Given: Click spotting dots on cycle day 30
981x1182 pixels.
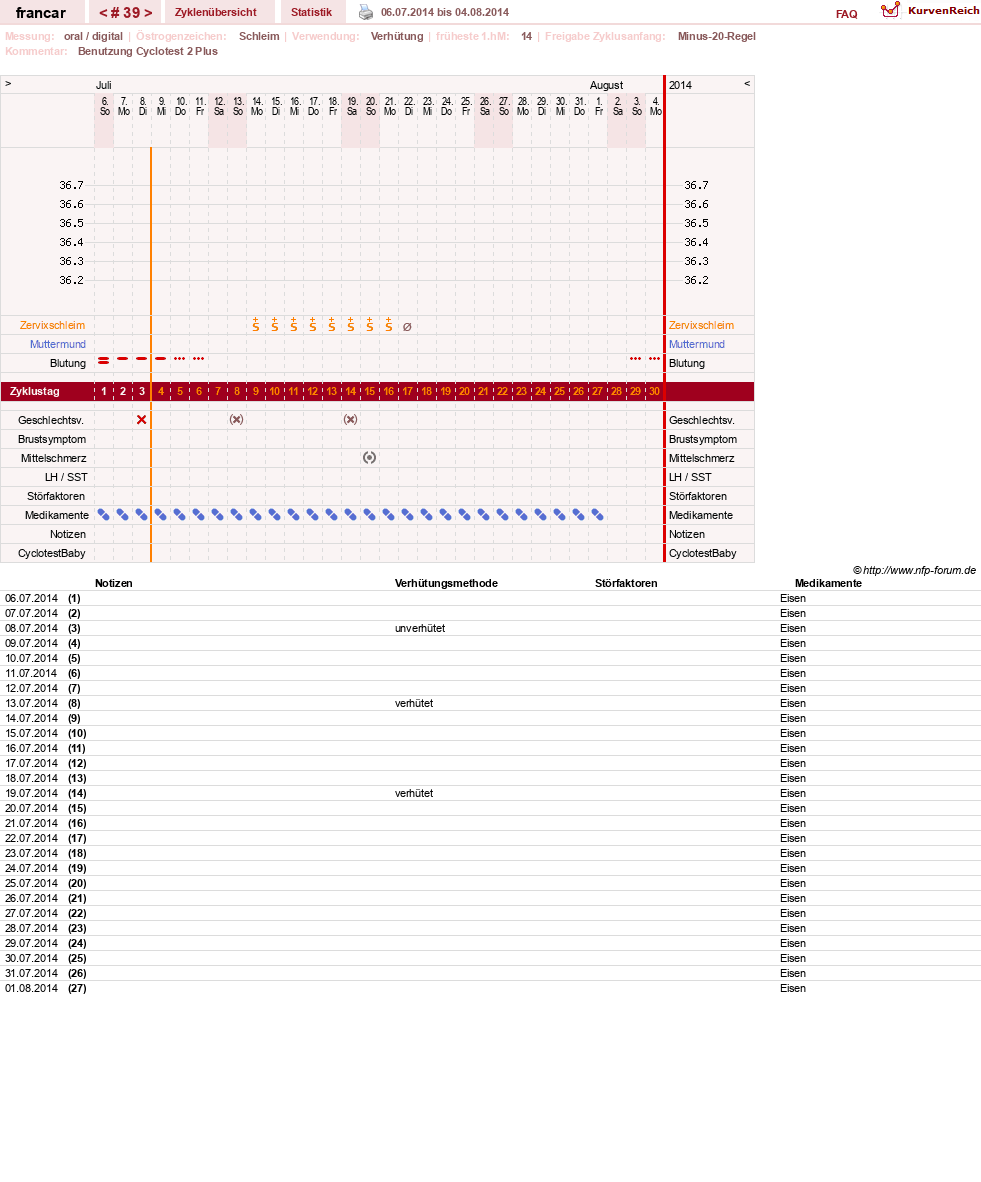Looking at the screenshot, I should (x=655, y=359).
